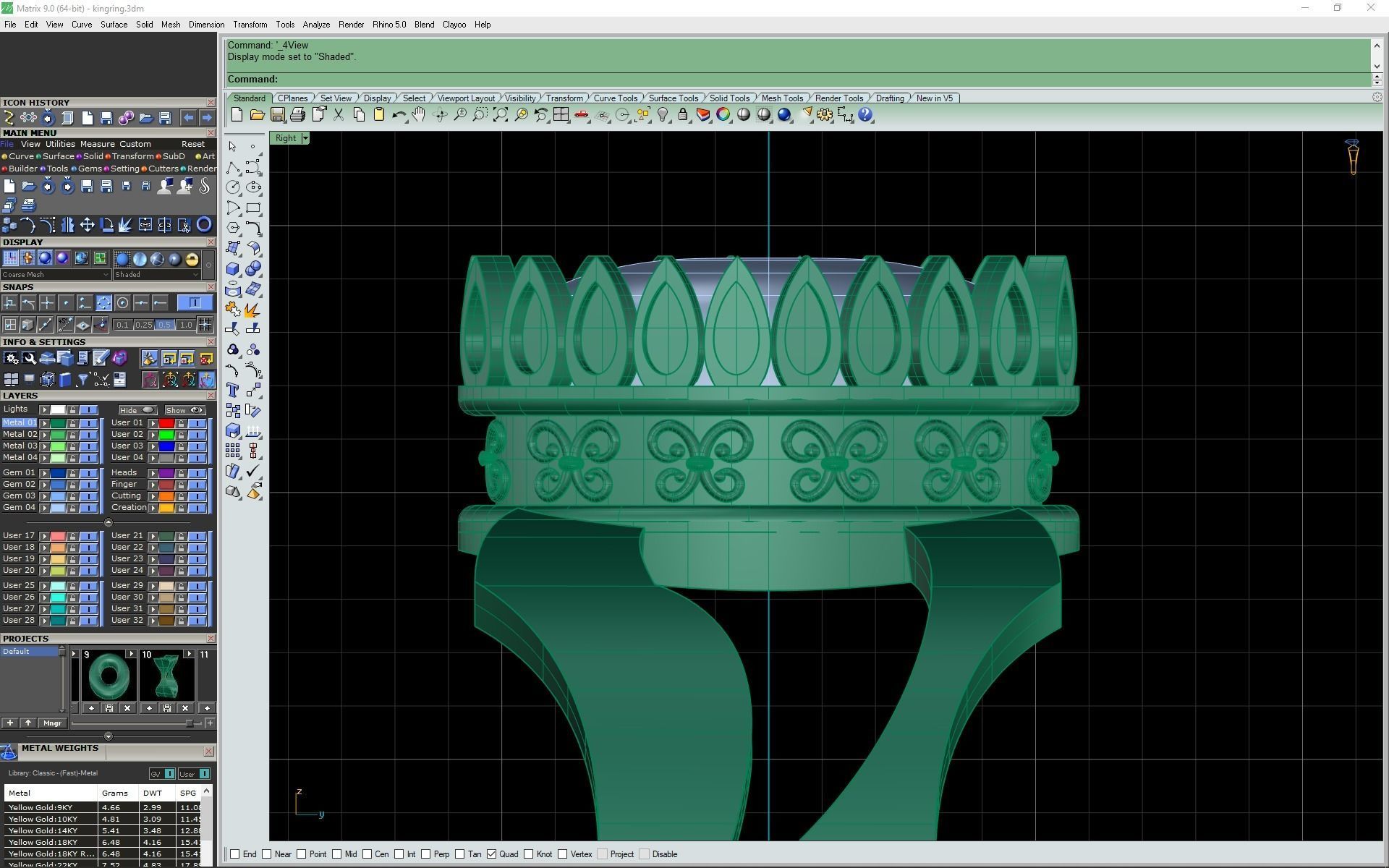Click the Ring Rail icon in Main Menu tools
This screenshot has width=1389, height=868.
pos(205,225)
